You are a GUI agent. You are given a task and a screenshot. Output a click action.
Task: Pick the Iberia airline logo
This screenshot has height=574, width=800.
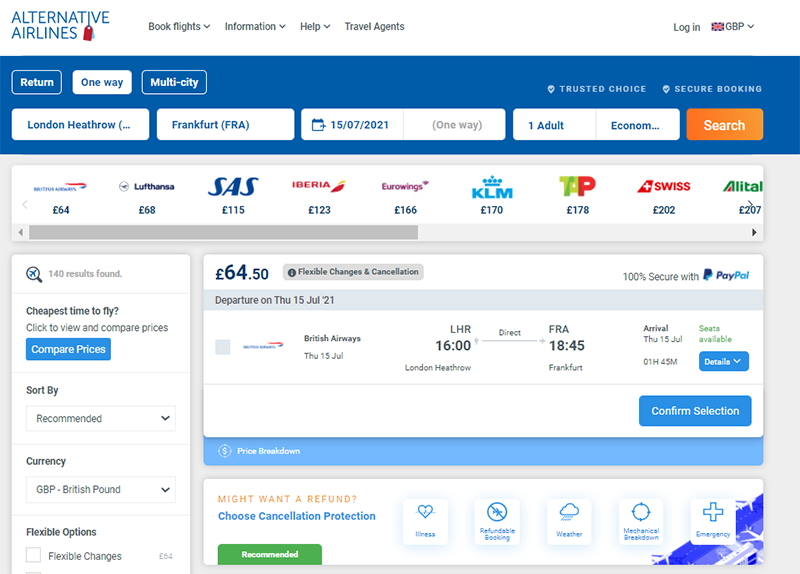(319, 186)
